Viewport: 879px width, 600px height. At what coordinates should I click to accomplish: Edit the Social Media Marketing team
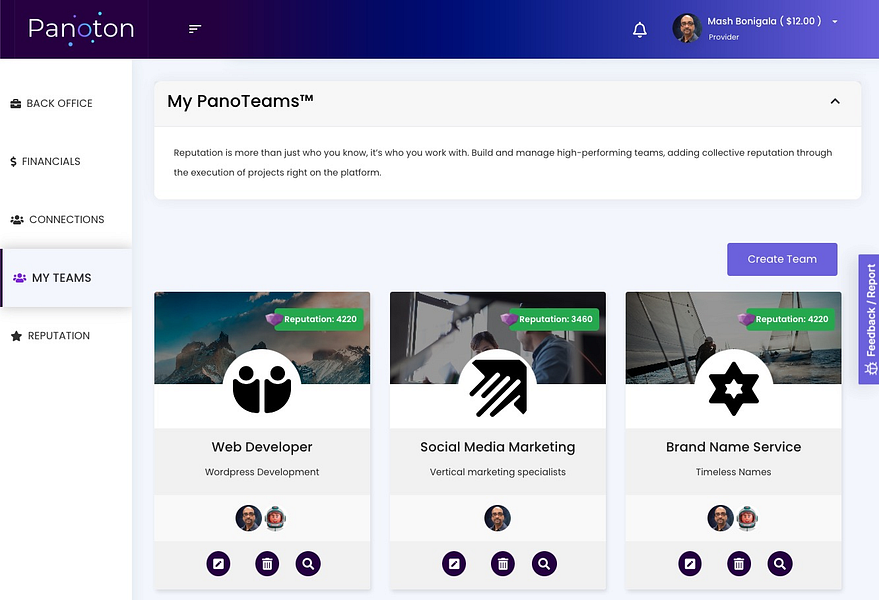(454, 564)
